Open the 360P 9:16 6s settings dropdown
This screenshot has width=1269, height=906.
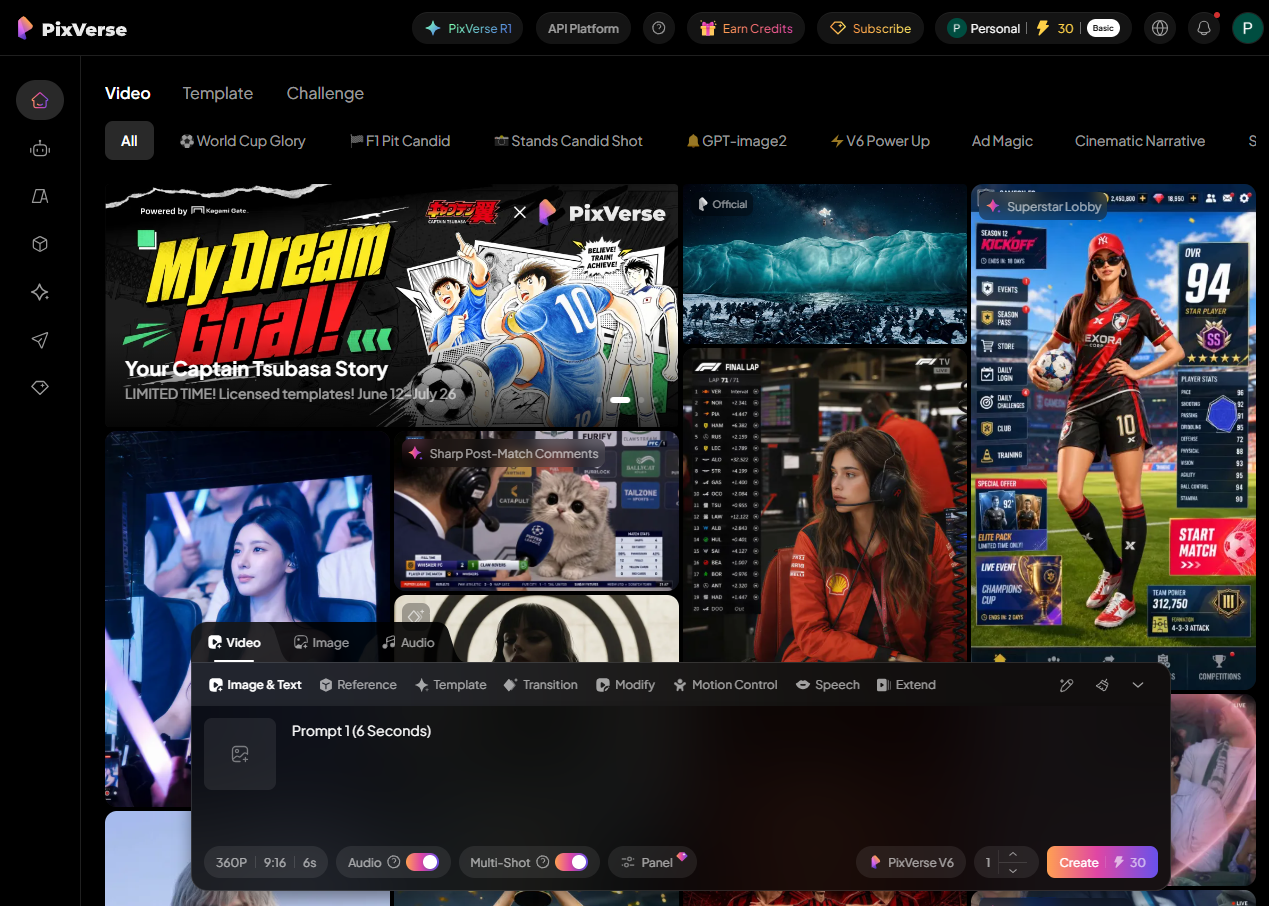(266, 862)
